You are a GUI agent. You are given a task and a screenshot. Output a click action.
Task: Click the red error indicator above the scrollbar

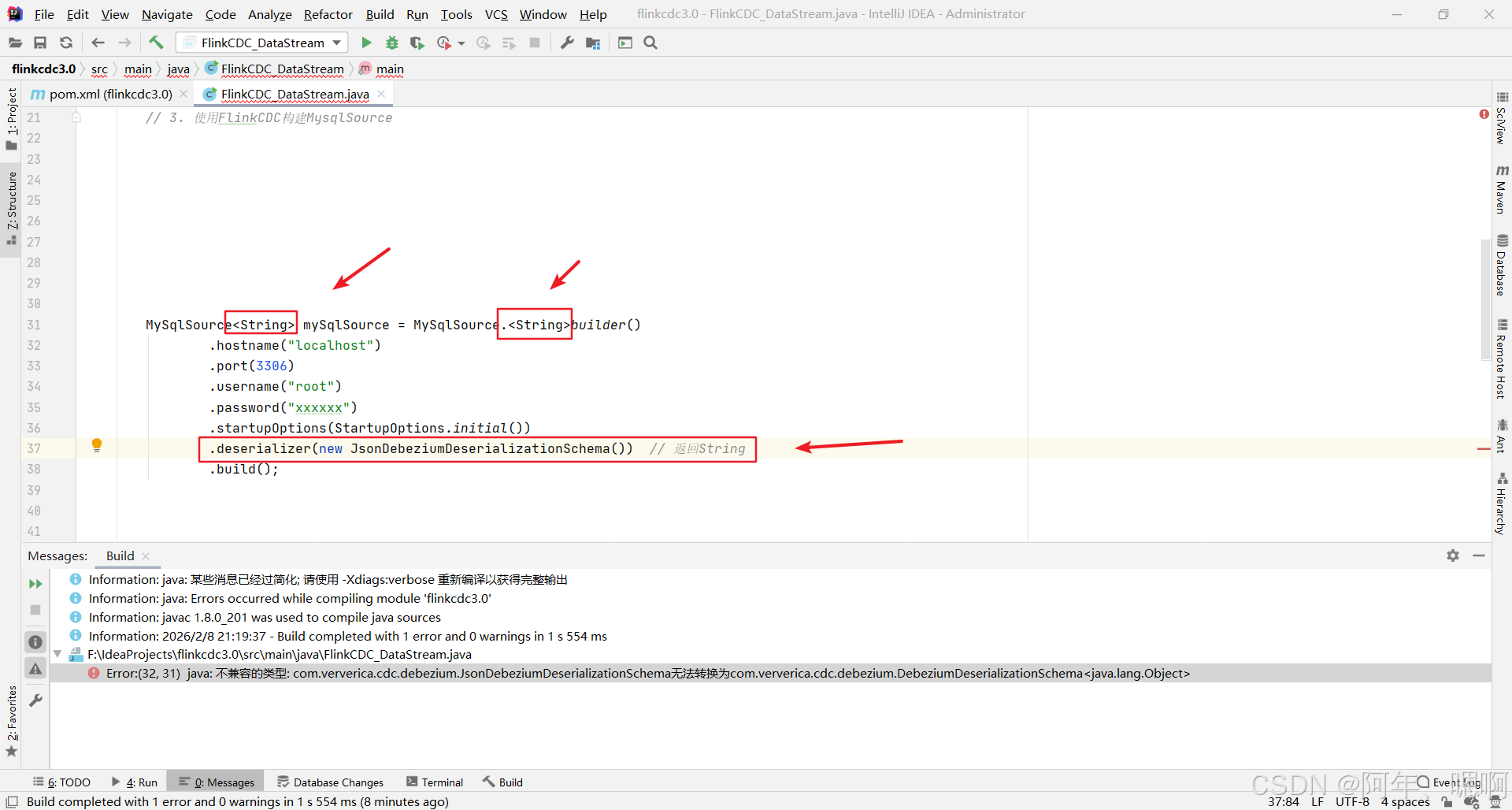point(1484,114)
